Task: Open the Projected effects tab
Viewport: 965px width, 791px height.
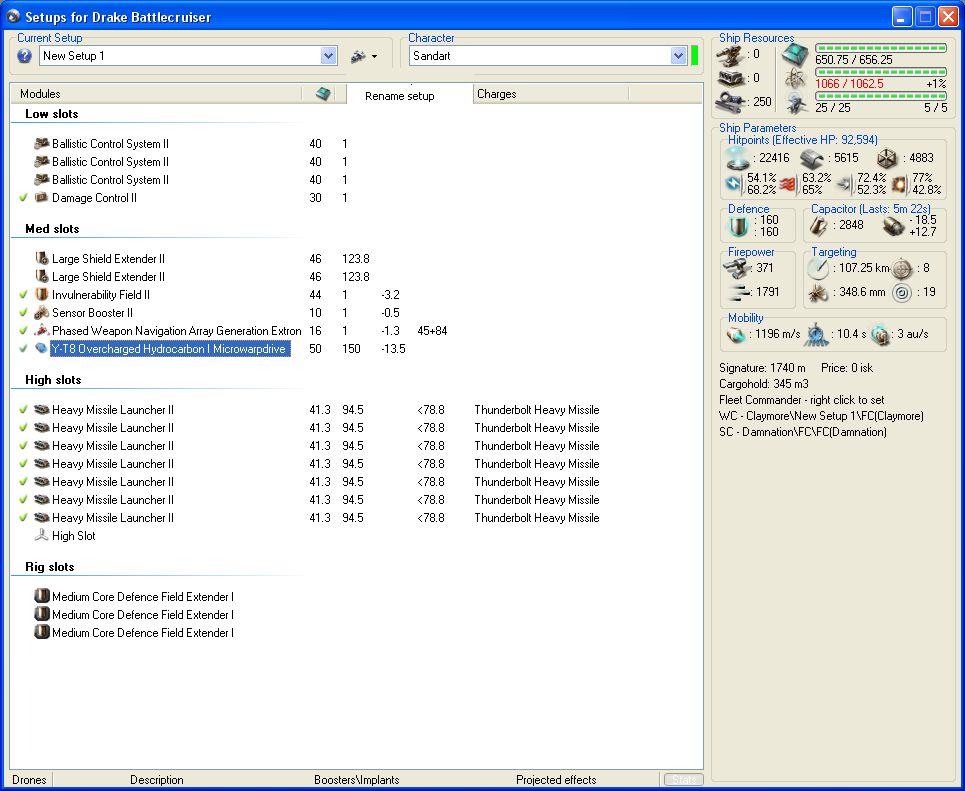Action: 556,780
